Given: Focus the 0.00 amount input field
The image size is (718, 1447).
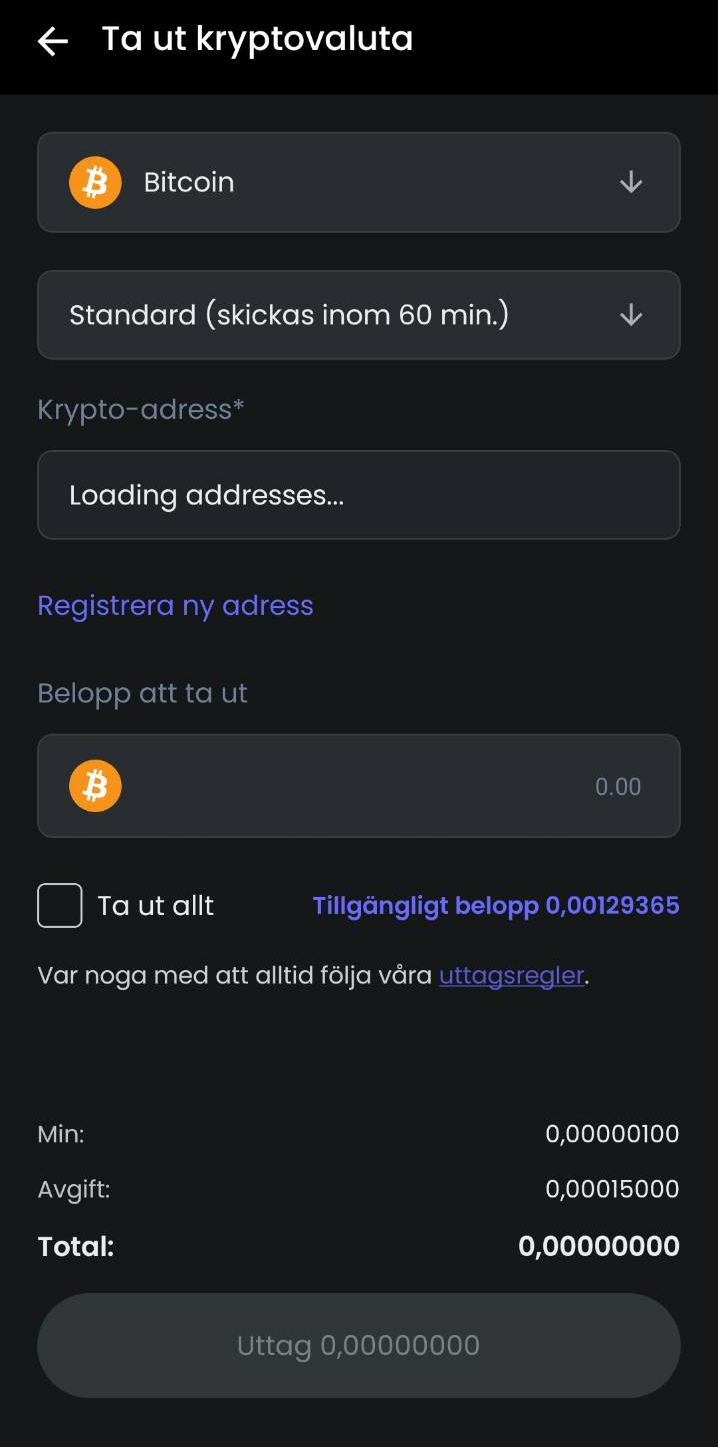Looking at the screenshot, I should tap(359, 786).
